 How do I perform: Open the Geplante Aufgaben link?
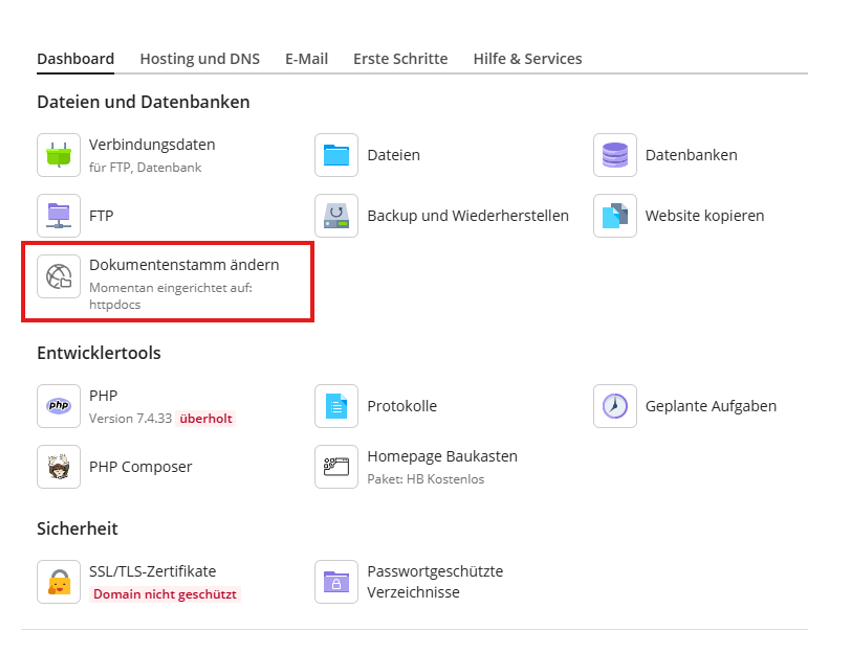click(711, 406)
